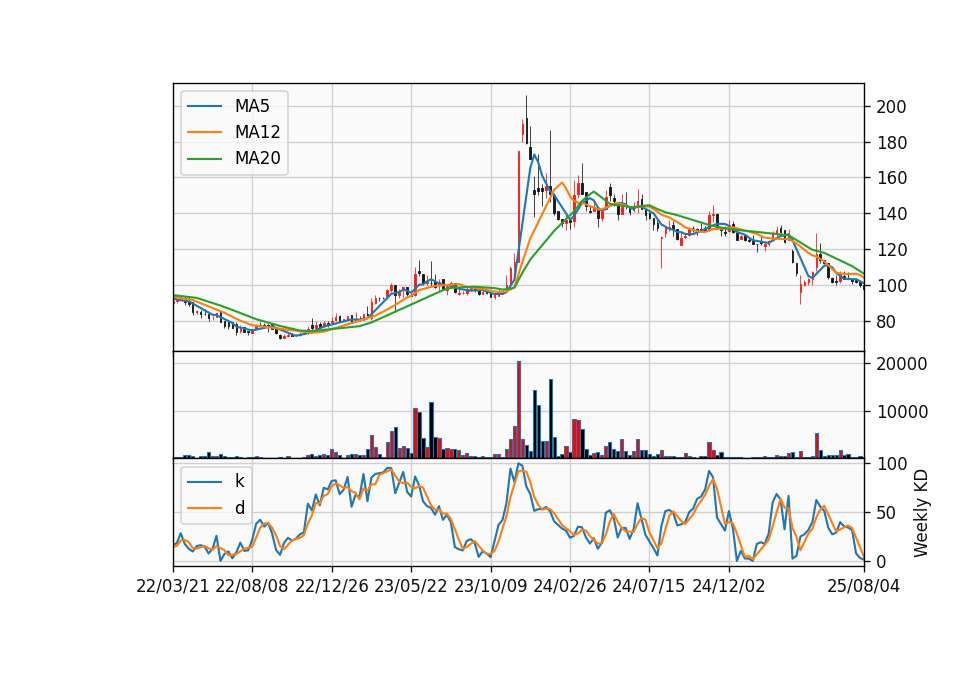This screenshot has width=960, height=690.
Task: Click the MA12 legend label
Action: tap(257, 132)
